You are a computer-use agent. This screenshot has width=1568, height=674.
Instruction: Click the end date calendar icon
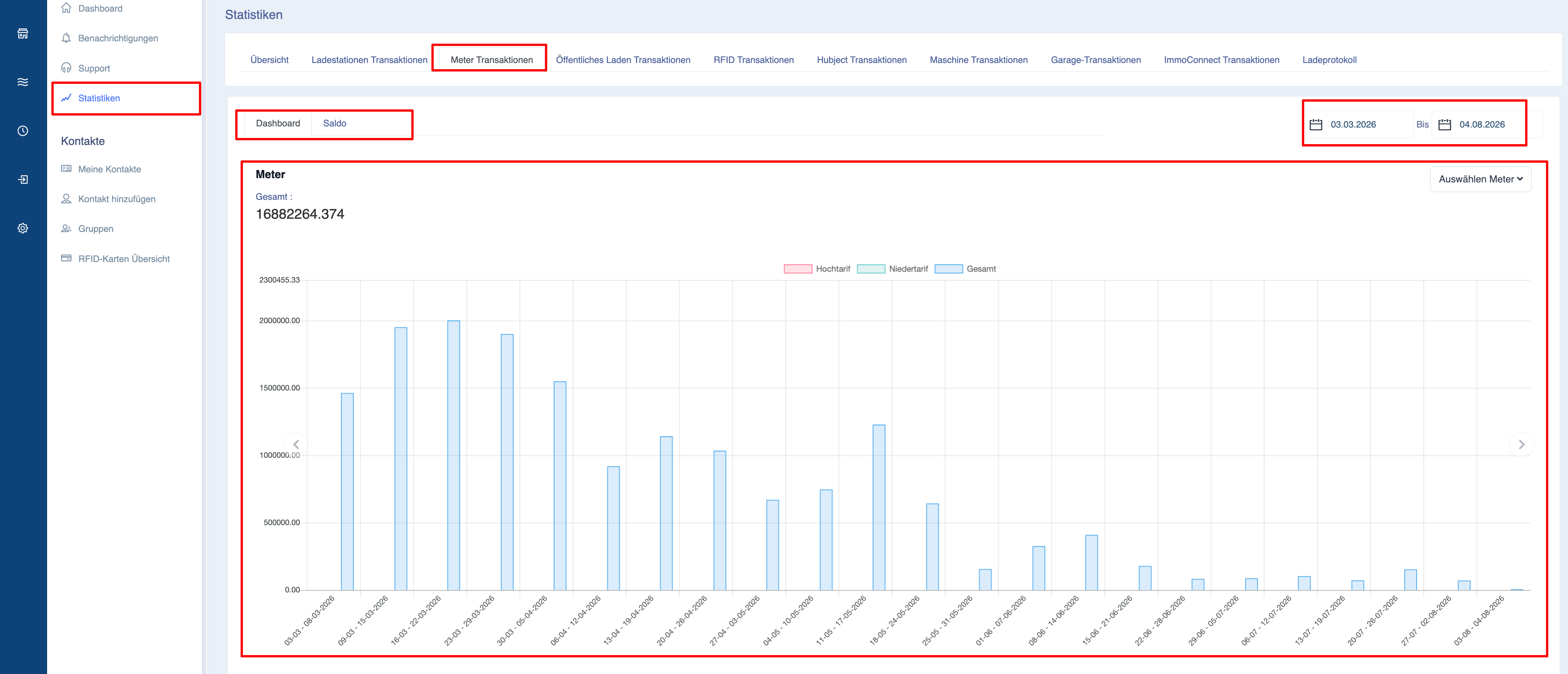point(1444,124)
